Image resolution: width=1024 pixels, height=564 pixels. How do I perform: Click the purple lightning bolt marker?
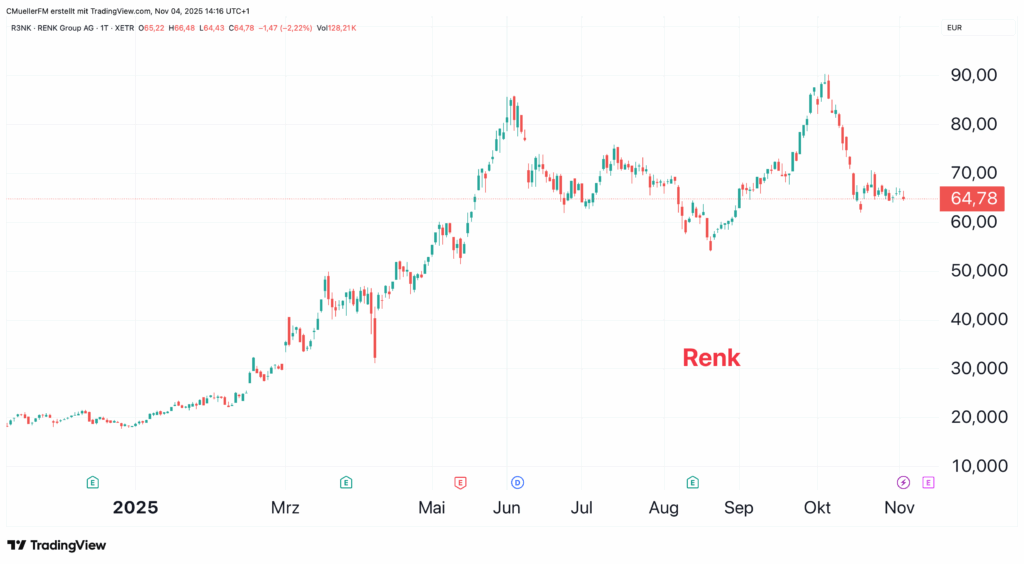click(904, 482)
